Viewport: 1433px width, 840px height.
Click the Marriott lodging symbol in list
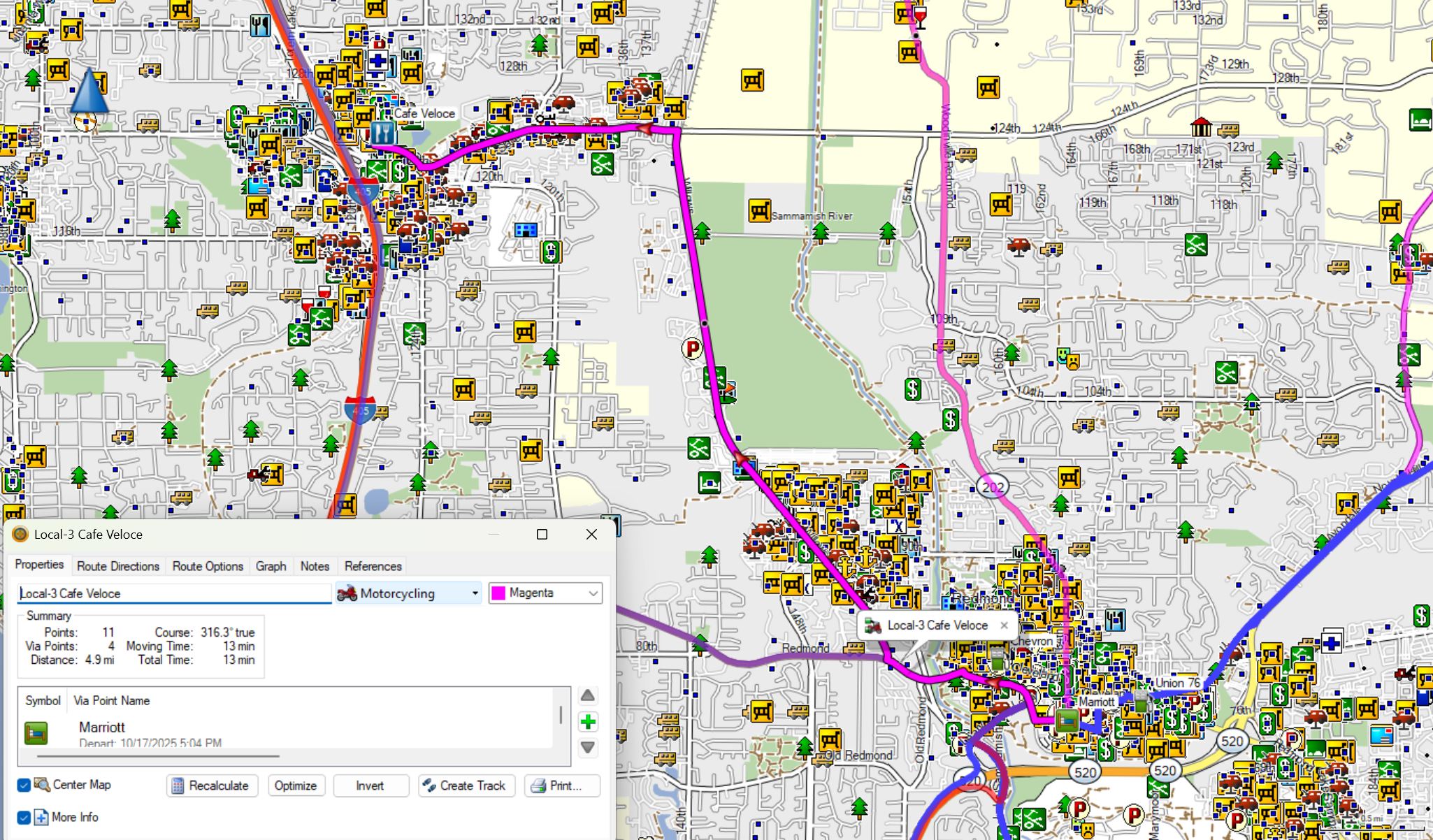(x=36, y=732)
